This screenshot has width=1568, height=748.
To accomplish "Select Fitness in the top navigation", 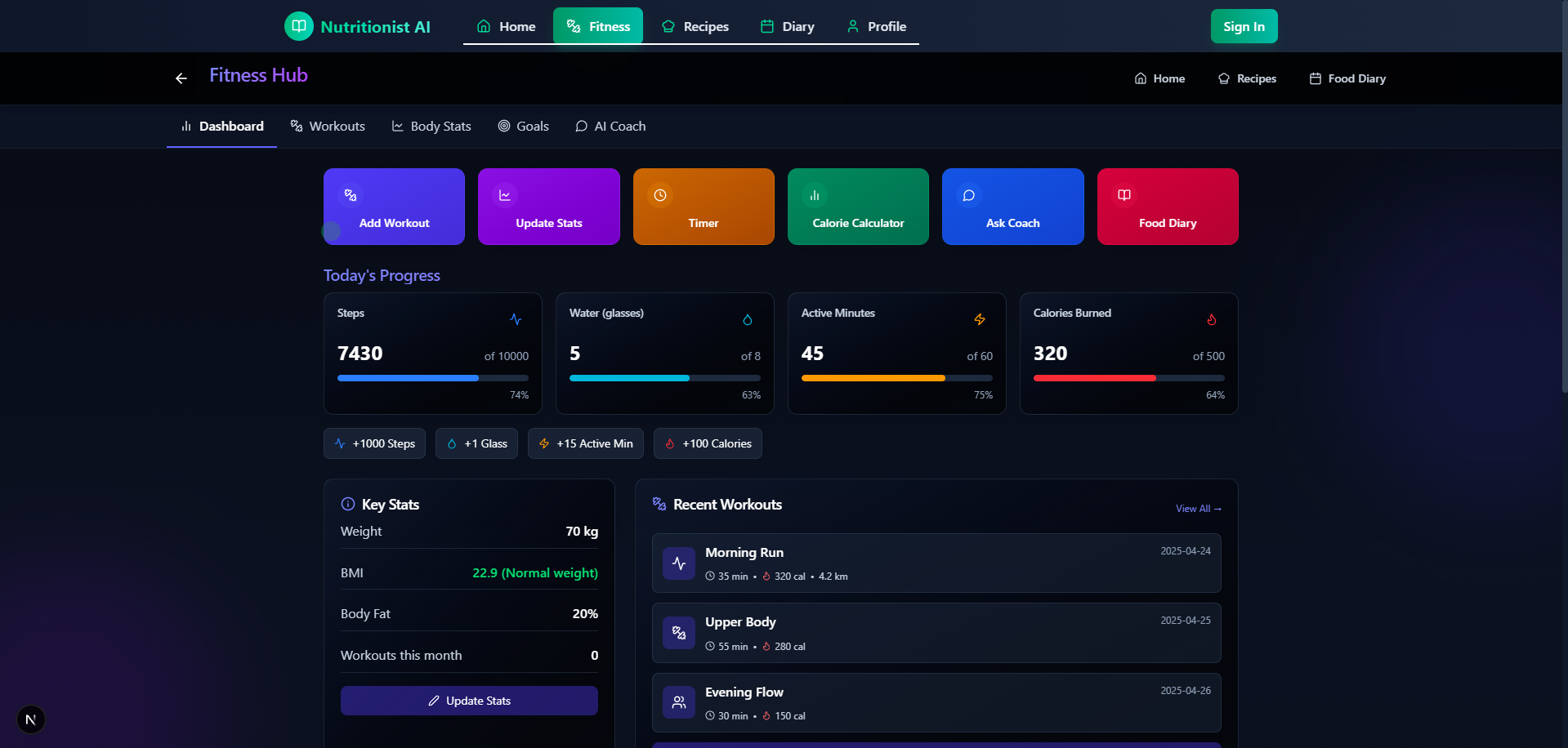I will [x=598, y=26].
